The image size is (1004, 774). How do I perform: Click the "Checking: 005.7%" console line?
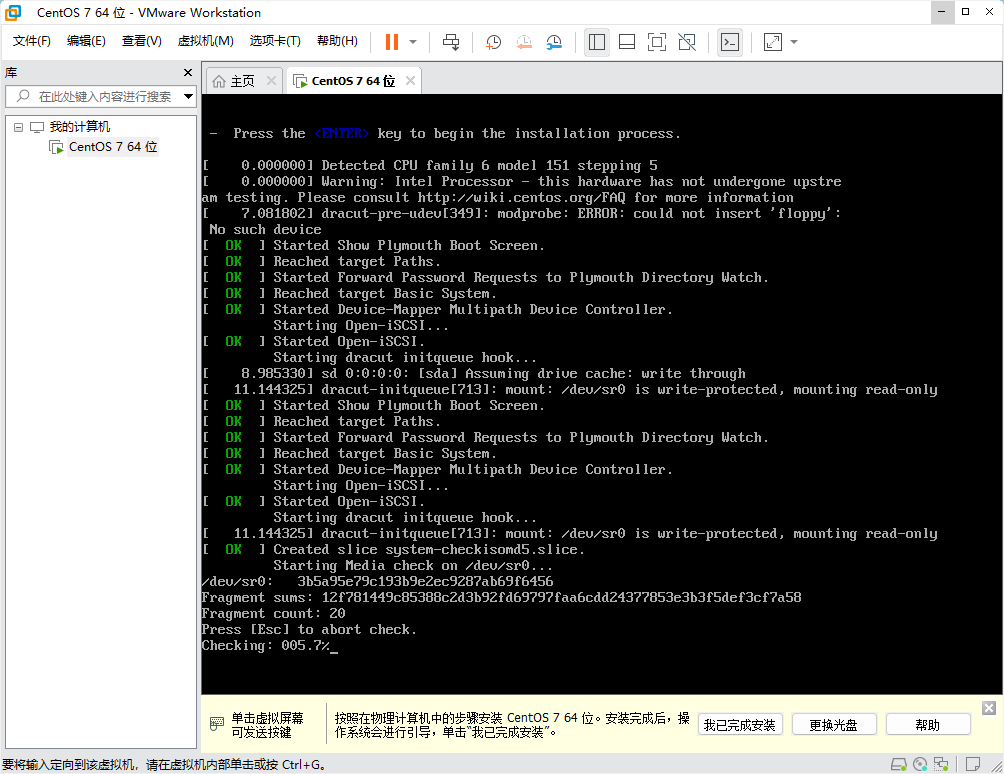point(269,645)
